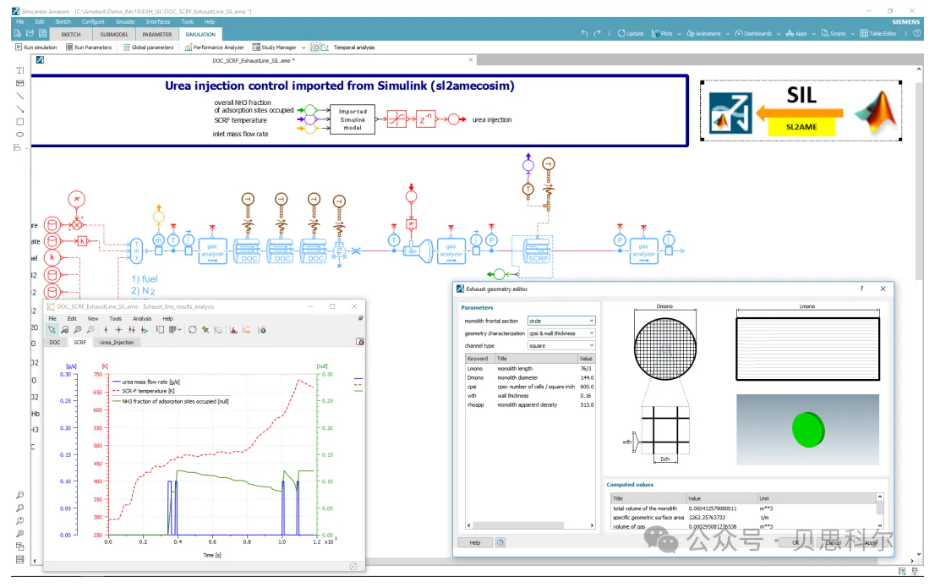
Task: Click the monolith length value cell
Action: 586,369
